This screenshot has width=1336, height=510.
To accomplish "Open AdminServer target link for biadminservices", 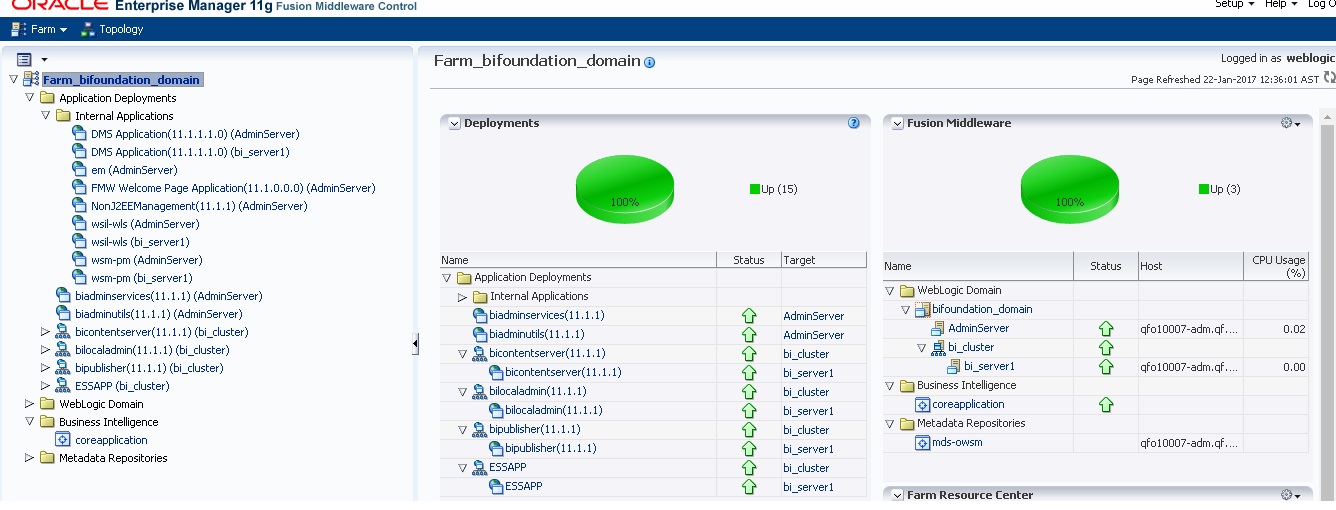I will pos(813,316).
